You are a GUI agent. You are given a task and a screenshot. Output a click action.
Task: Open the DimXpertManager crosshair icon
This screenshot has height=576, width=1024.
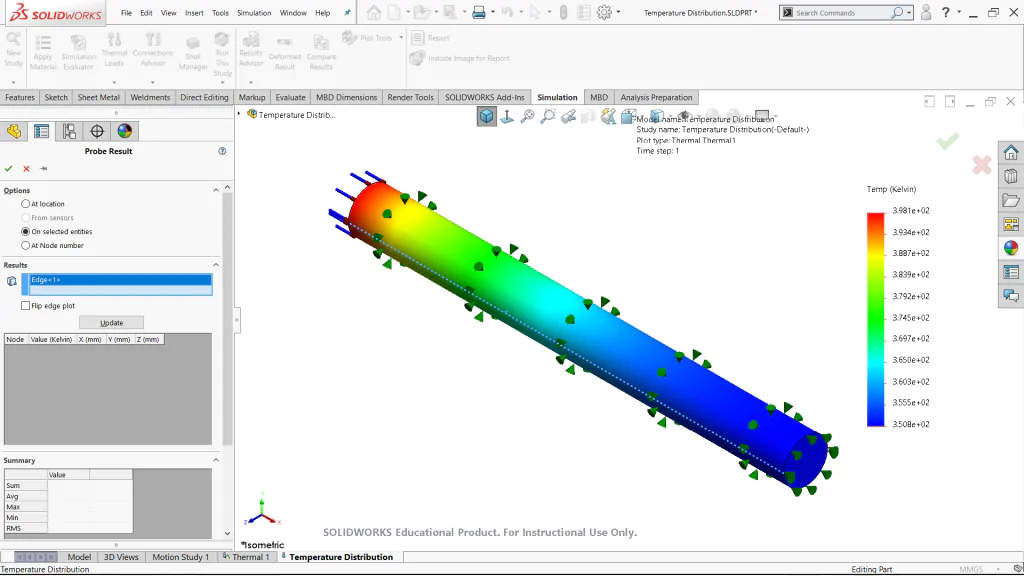coord(97,131)
